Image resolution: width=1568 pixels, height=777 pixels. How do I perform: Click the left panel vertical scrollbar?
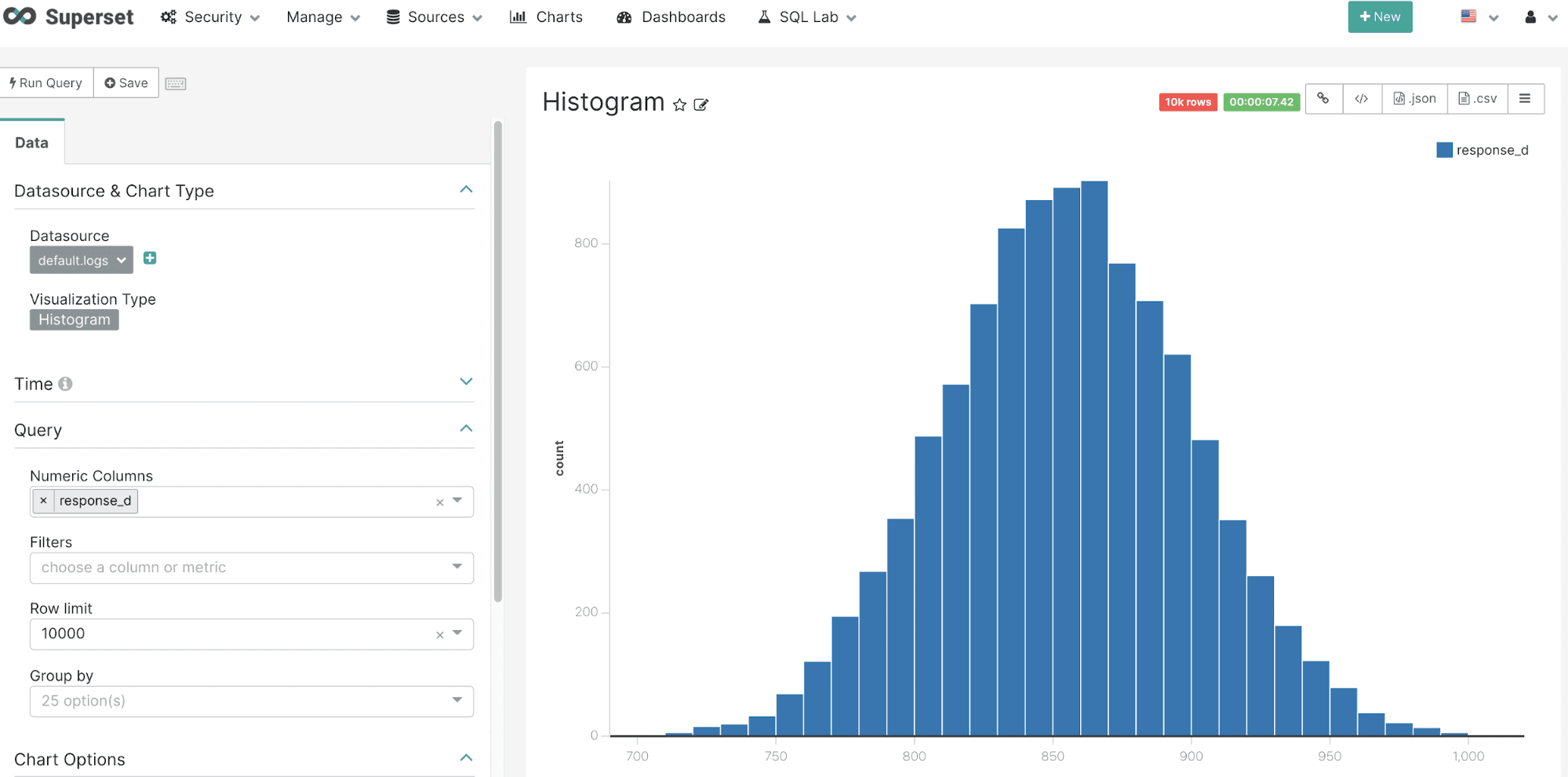[x=497, y=361]
